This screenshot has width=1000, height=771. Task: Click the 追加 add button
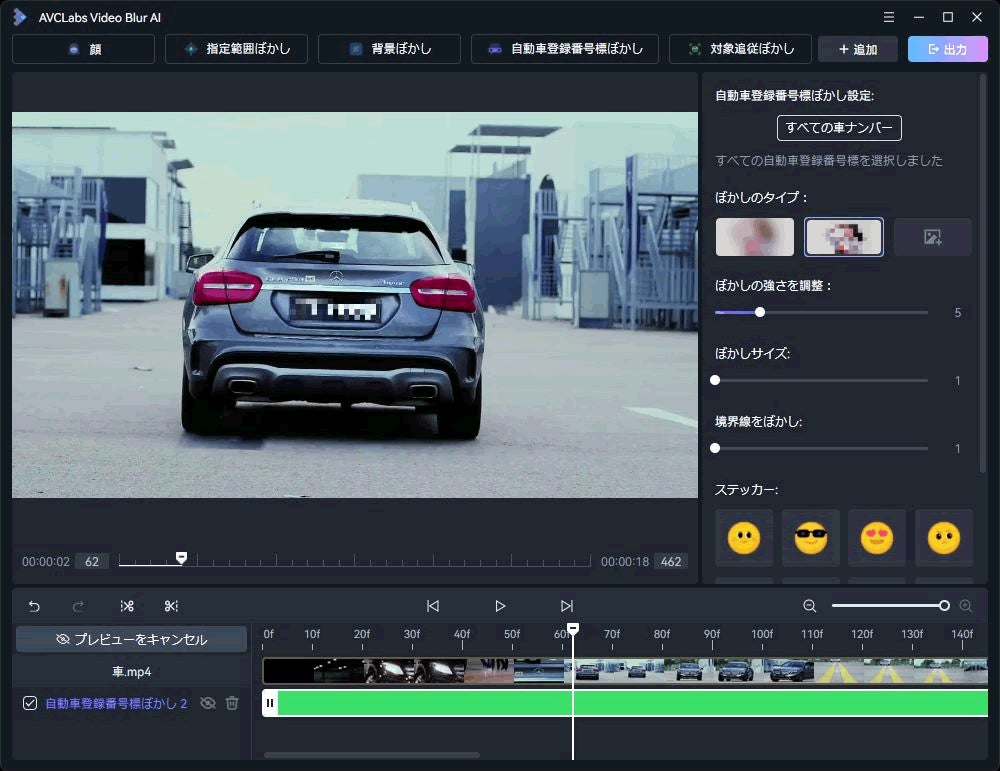857,49
